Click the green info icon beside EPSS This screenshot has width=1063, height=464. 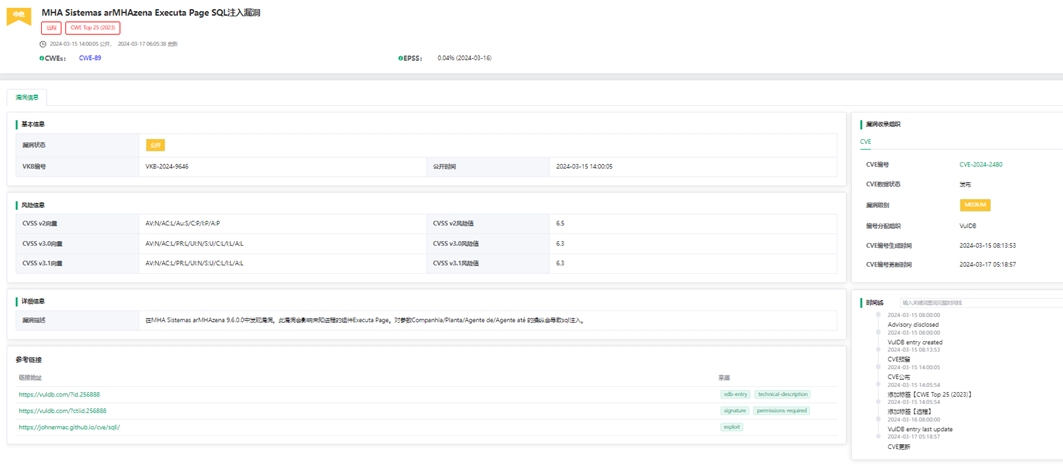(400, 58)
